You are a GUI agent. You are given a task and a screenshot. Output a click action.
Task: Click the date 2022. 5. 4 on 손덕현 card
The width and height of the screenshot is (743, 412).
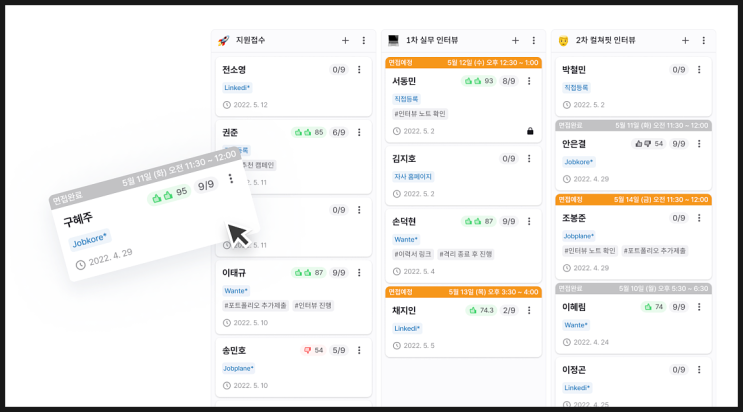(419, 272)
